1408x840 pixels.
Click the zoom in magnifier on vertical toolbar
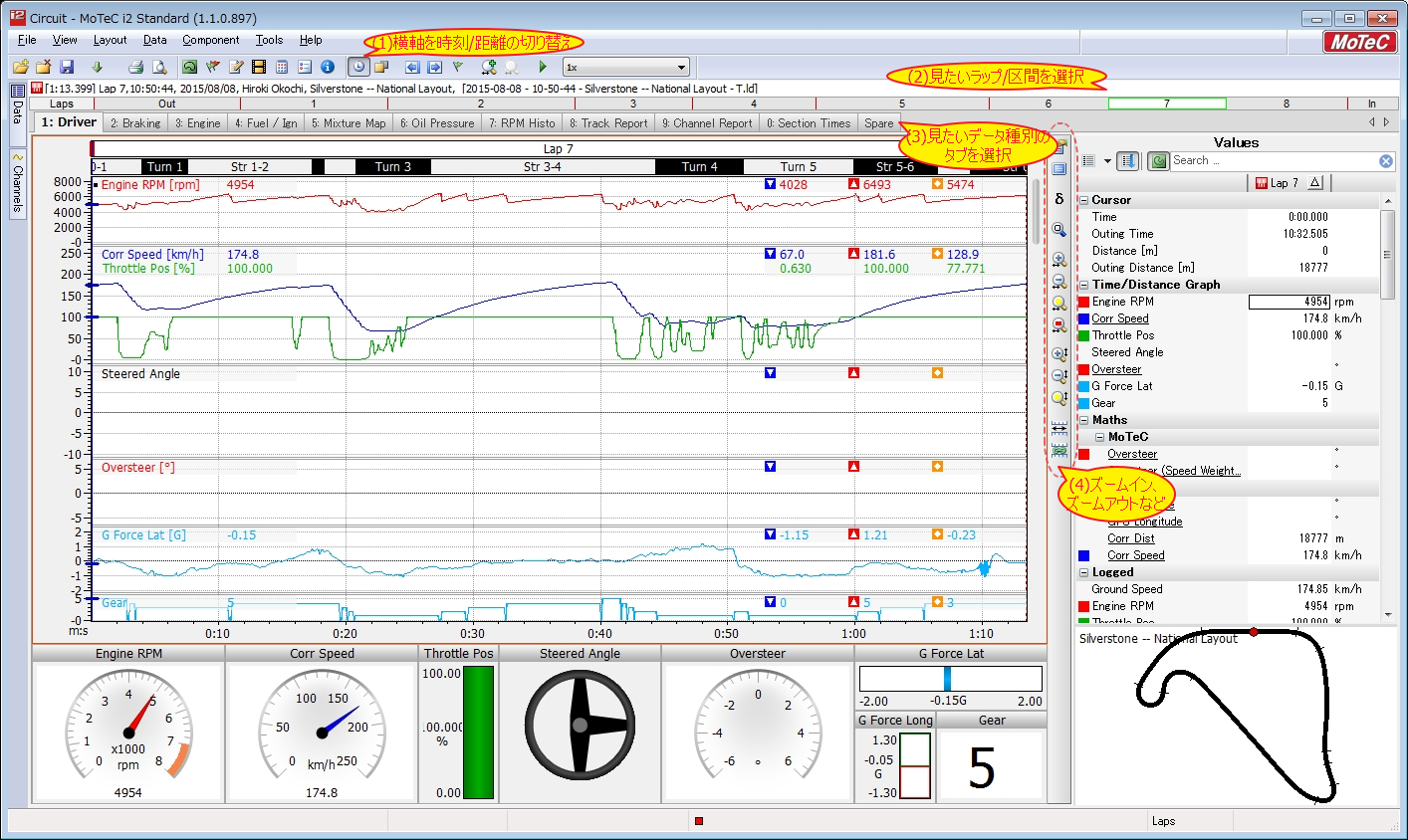1058,260
